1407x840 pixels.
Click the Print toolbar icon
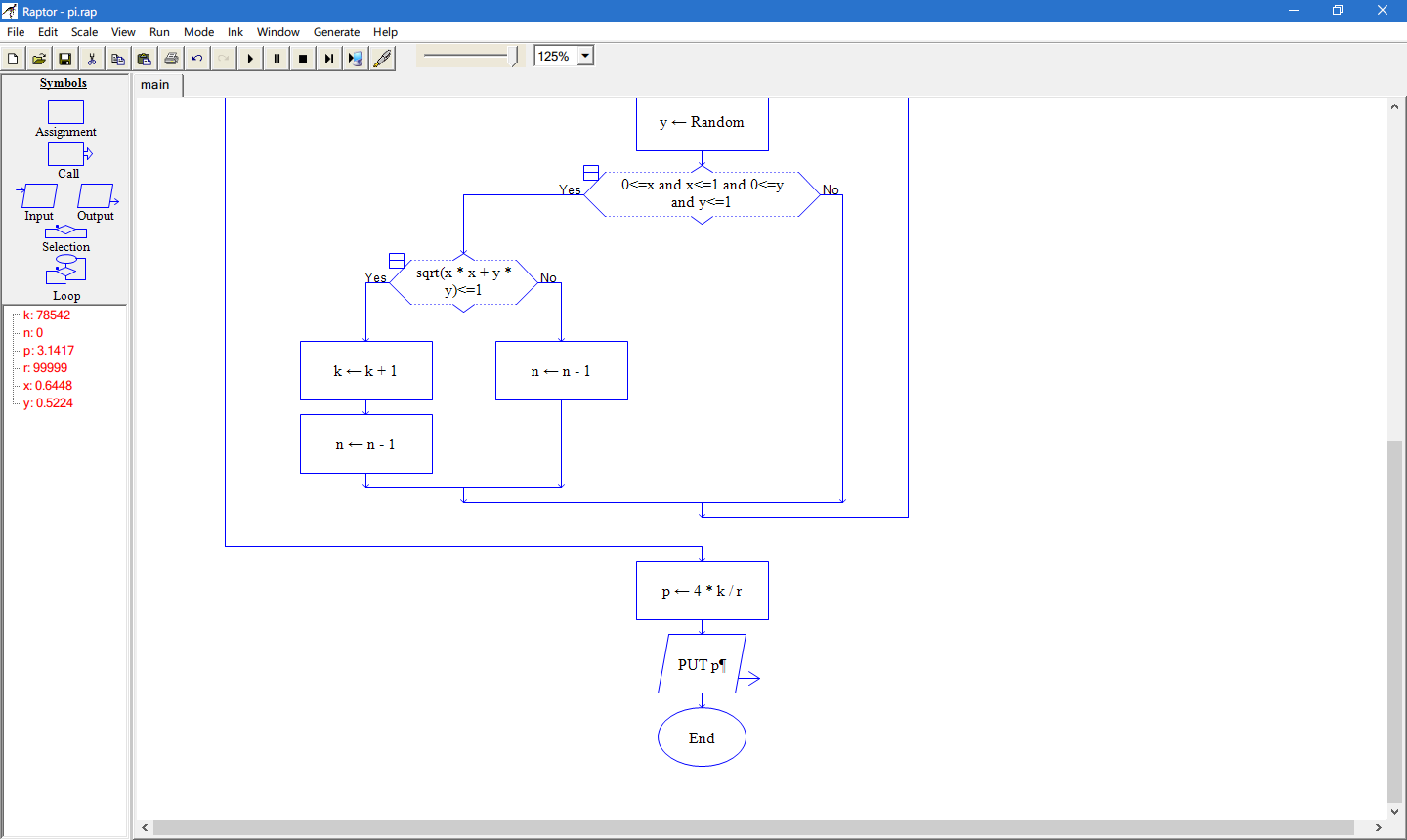click(x=171, y=59)
